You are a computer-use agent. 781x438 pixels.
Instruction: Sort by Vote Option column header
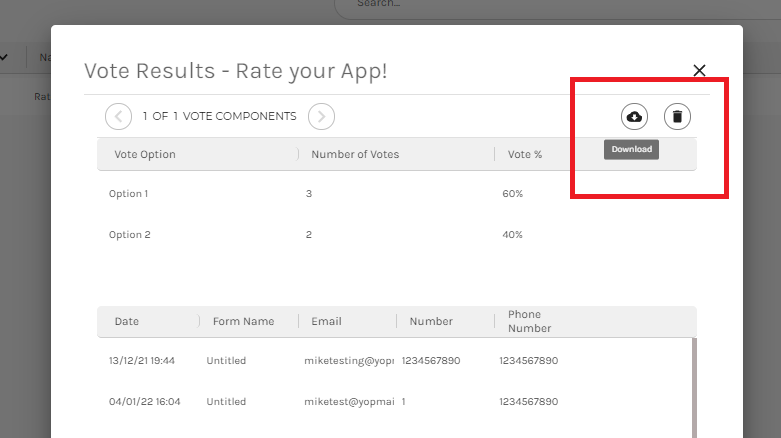tap(145, 155)
